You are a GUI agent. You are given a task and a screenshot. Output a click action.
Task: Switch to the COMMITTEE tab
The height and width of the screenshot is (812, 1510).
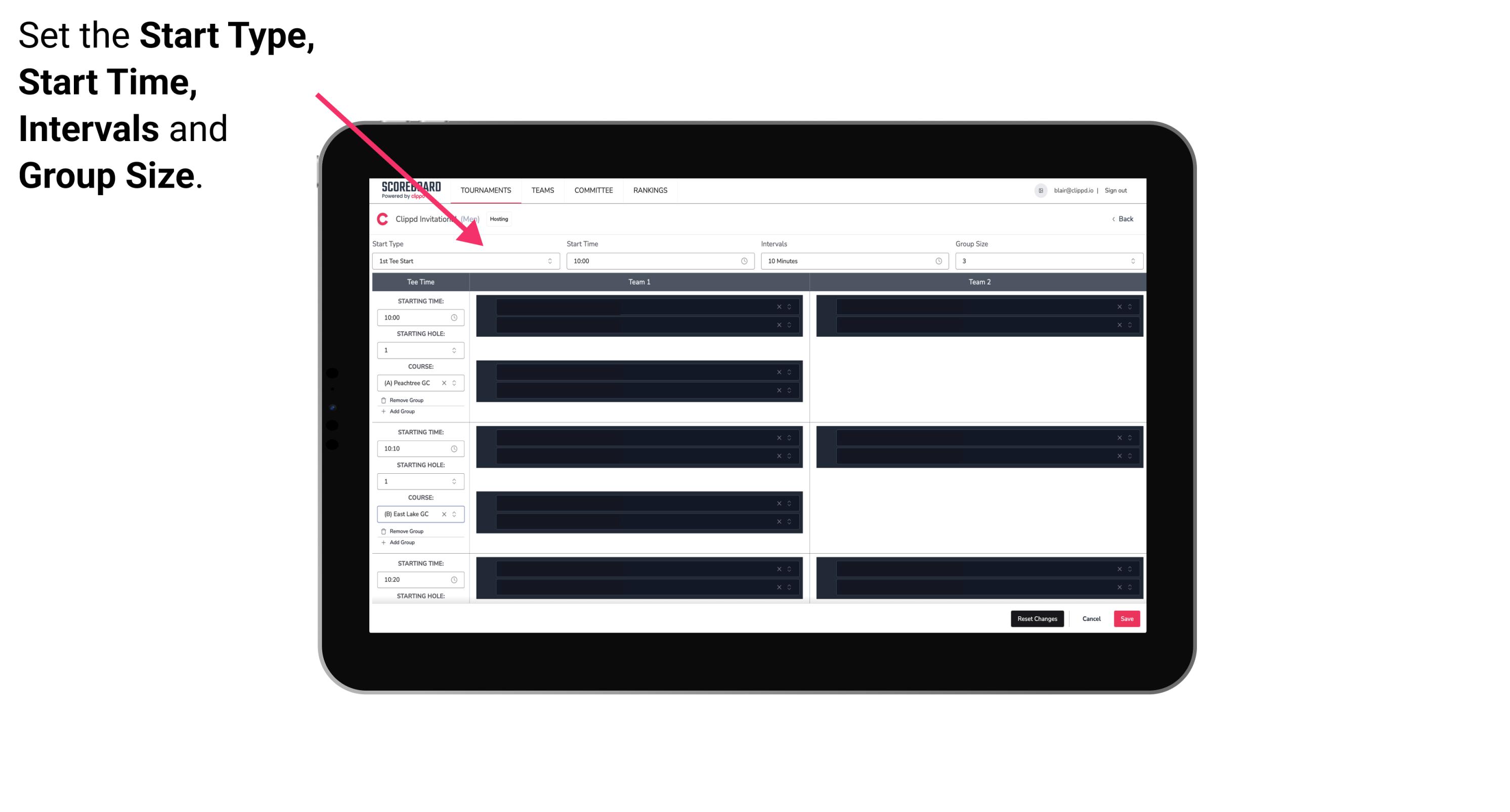[x=593, y=190]
